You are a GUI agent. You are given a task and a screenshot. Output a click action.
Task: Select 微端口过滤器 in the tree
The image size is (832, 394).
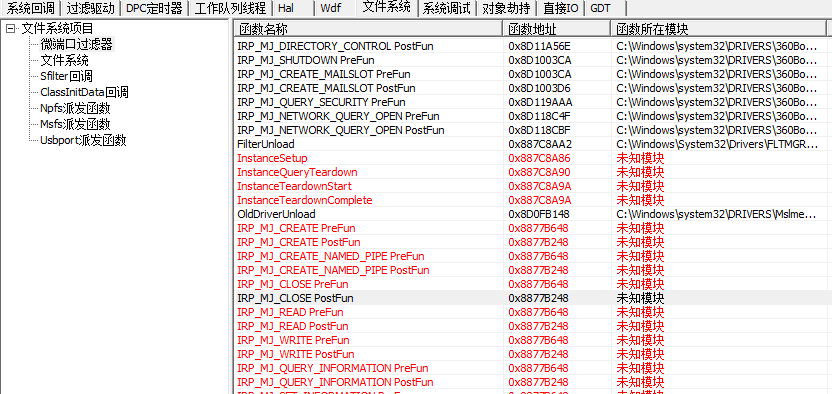click(x=76, y=45)
